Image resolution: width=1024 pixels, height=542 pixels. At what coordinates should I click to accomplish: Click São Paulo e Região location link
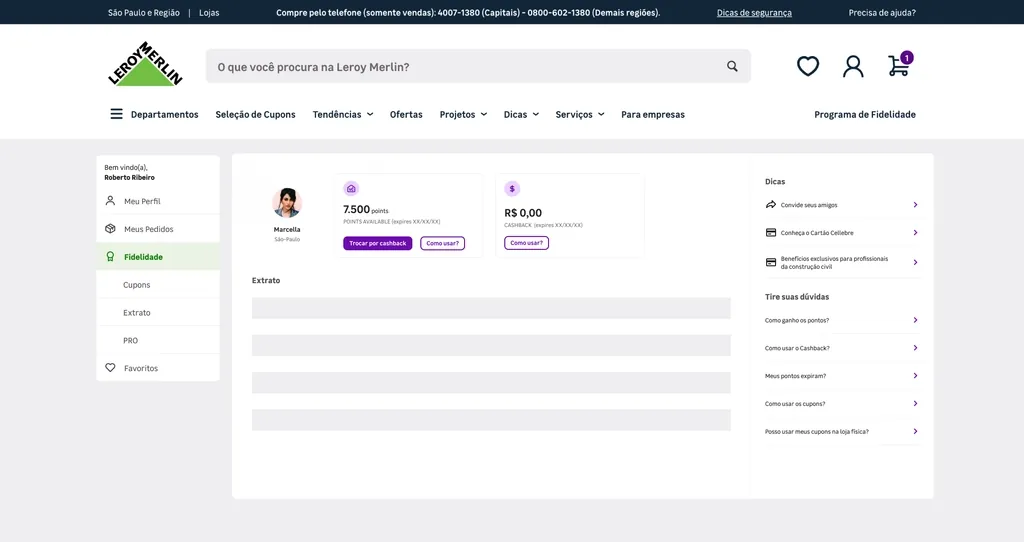point(144,12)
